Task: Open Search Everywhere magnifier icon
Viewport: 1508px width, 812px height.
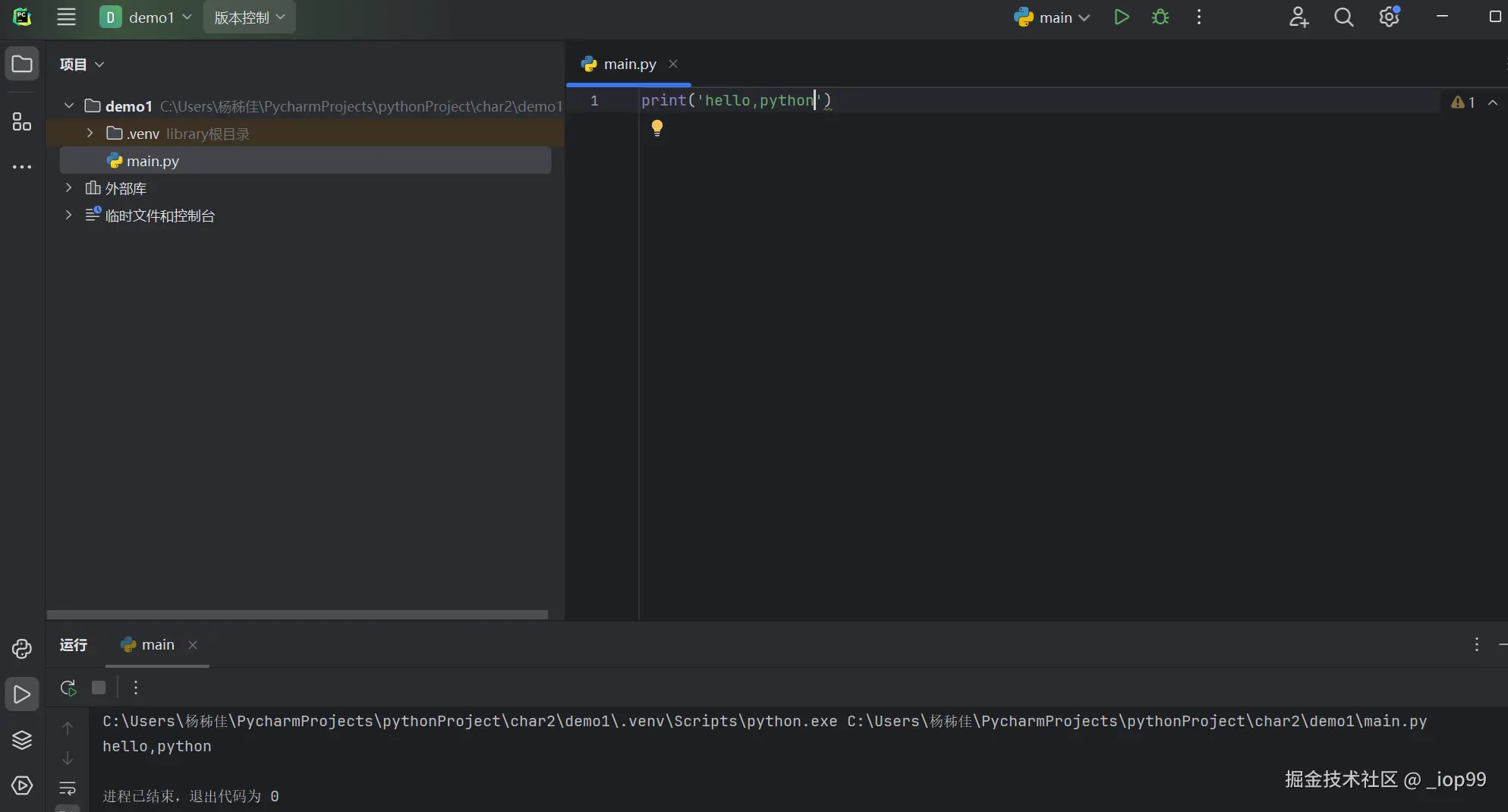Action: [x=1343, y=17]
